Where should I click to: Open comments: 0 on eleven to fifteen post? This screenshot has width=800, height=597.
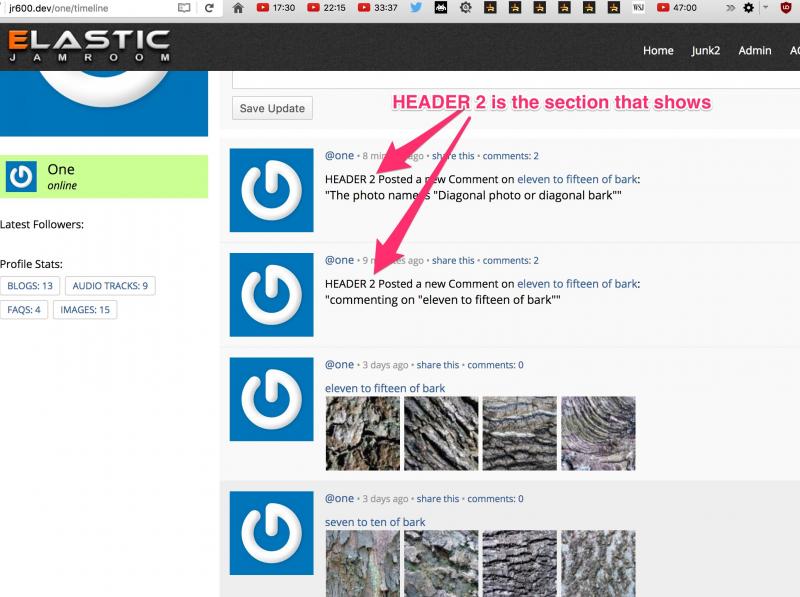click(495, 365)
